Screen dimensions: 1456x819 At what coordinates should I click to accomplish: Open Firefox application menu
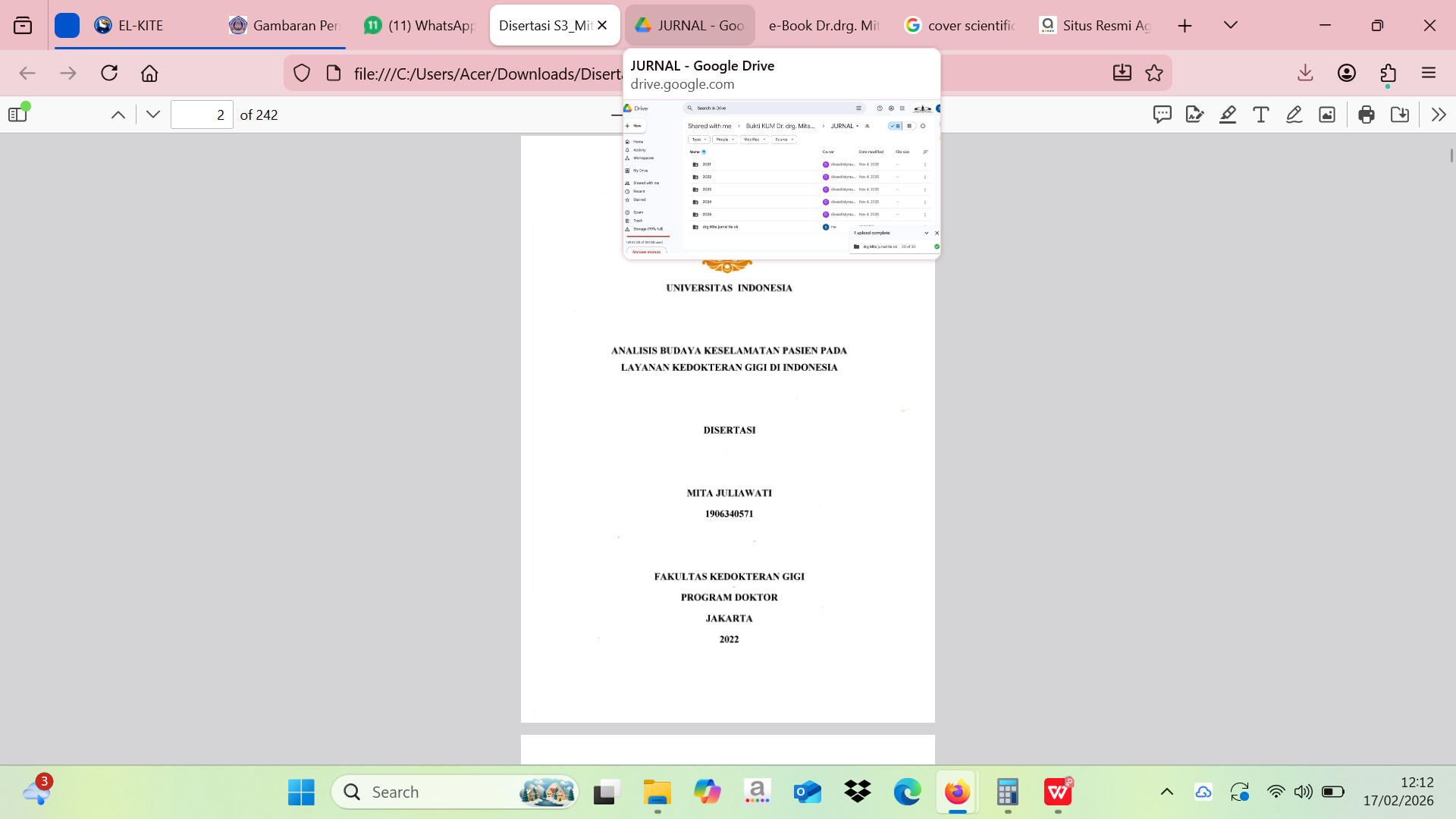[1429, 73]
